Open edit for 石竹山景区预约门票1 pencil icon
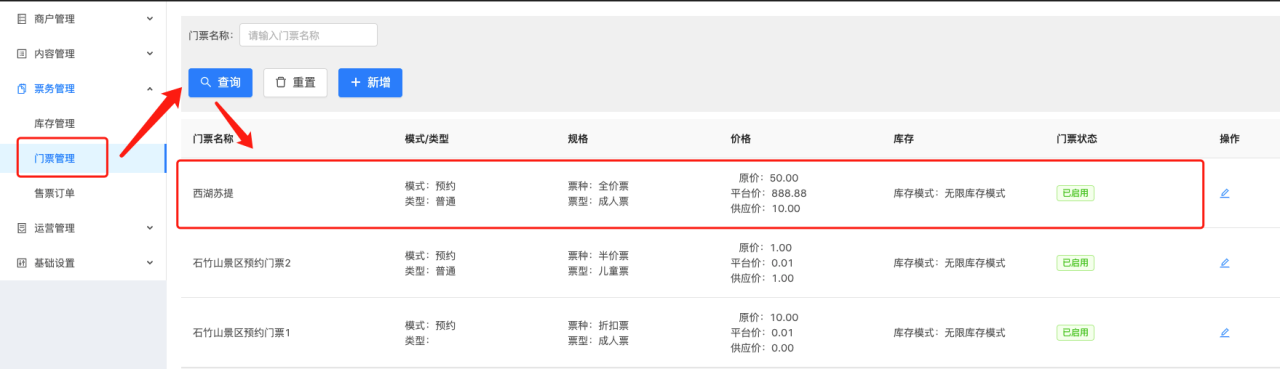This screenshot has height=369, width=1280. 1224,332
